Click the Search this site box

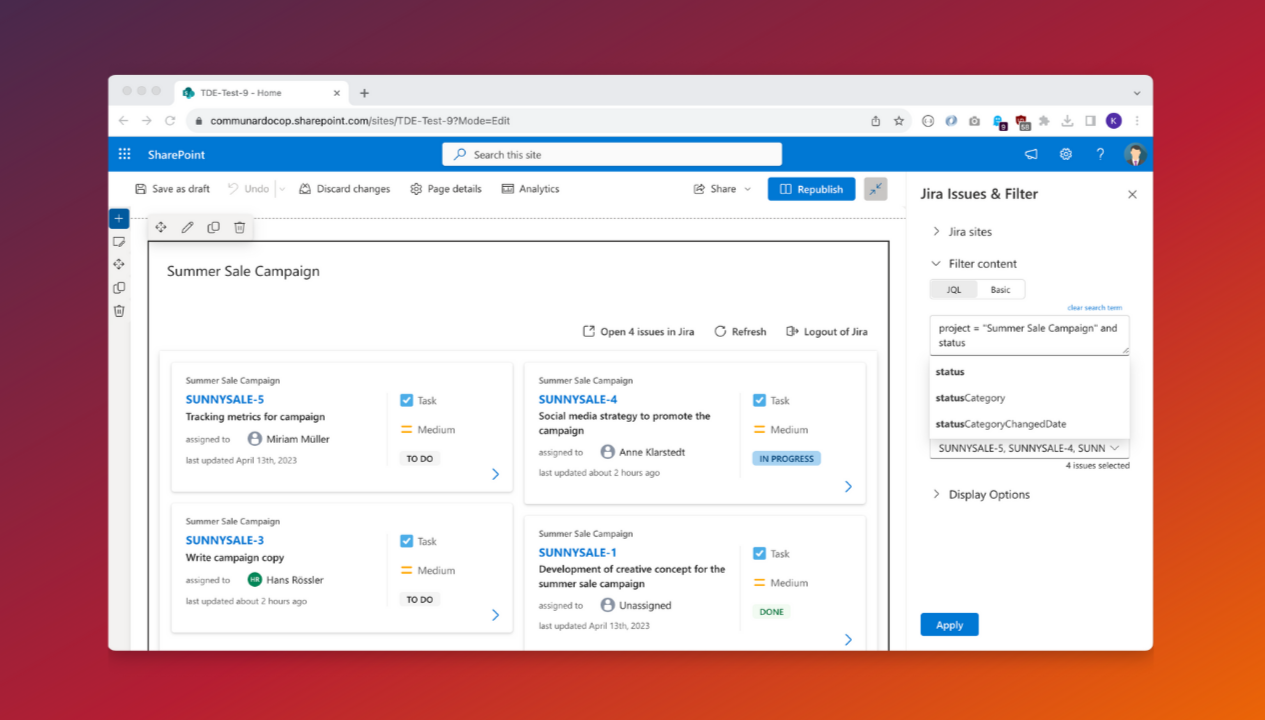point(612,155)
